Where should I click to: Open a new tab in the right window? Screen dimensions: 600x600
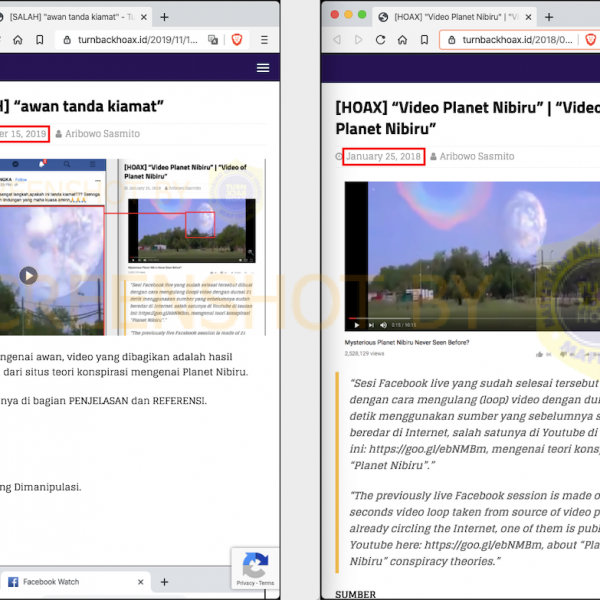tap(549, 17)
